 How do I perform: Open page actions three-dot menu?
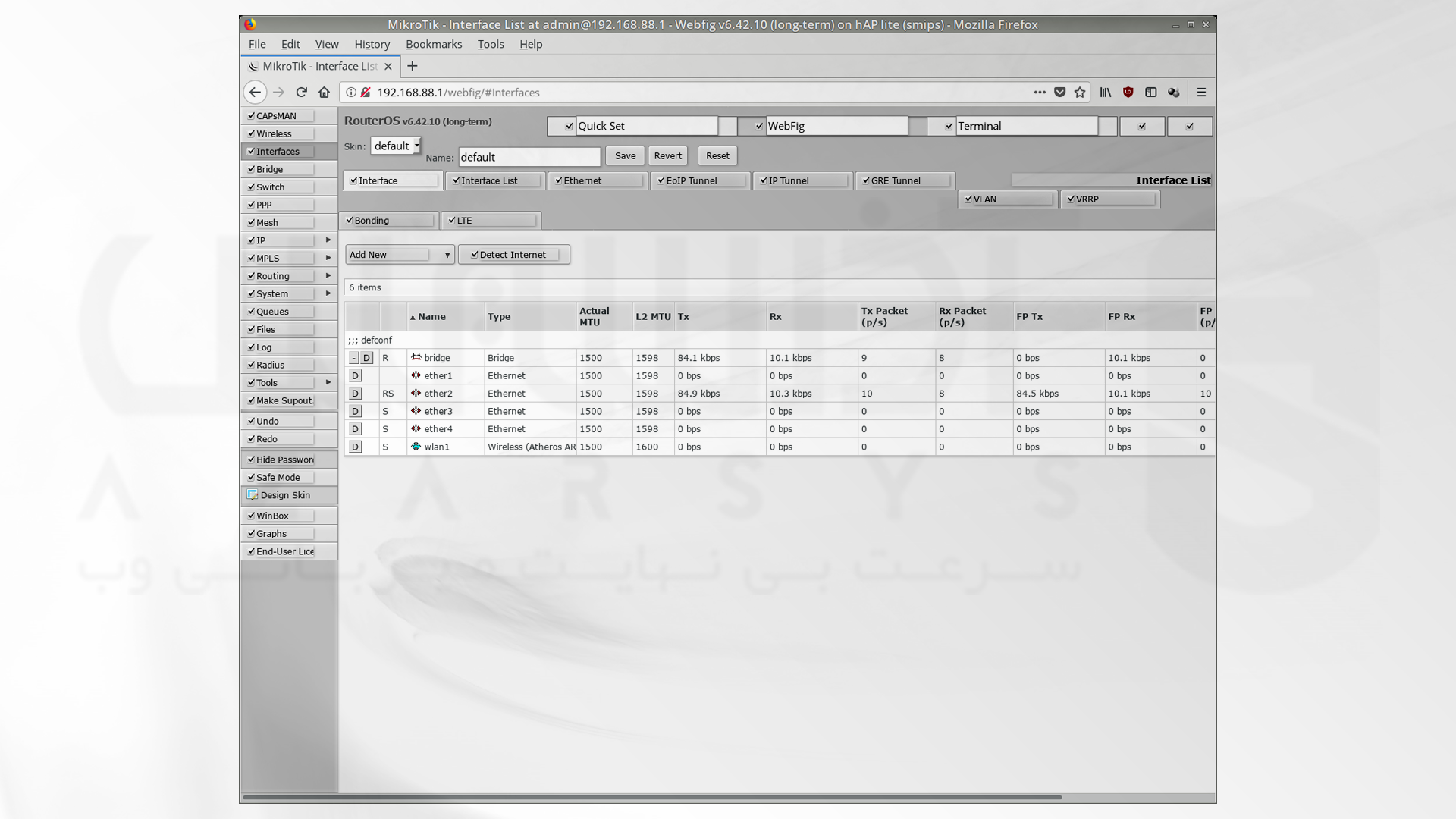tap(1039, 93)
